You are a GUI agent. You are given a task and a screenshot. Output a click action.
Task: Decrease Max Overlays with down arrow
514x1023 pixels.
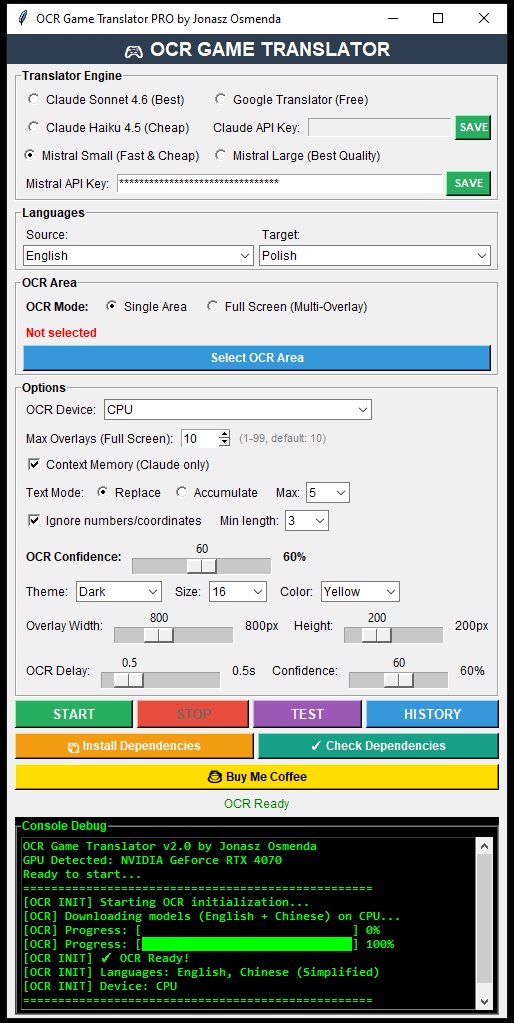224,443
